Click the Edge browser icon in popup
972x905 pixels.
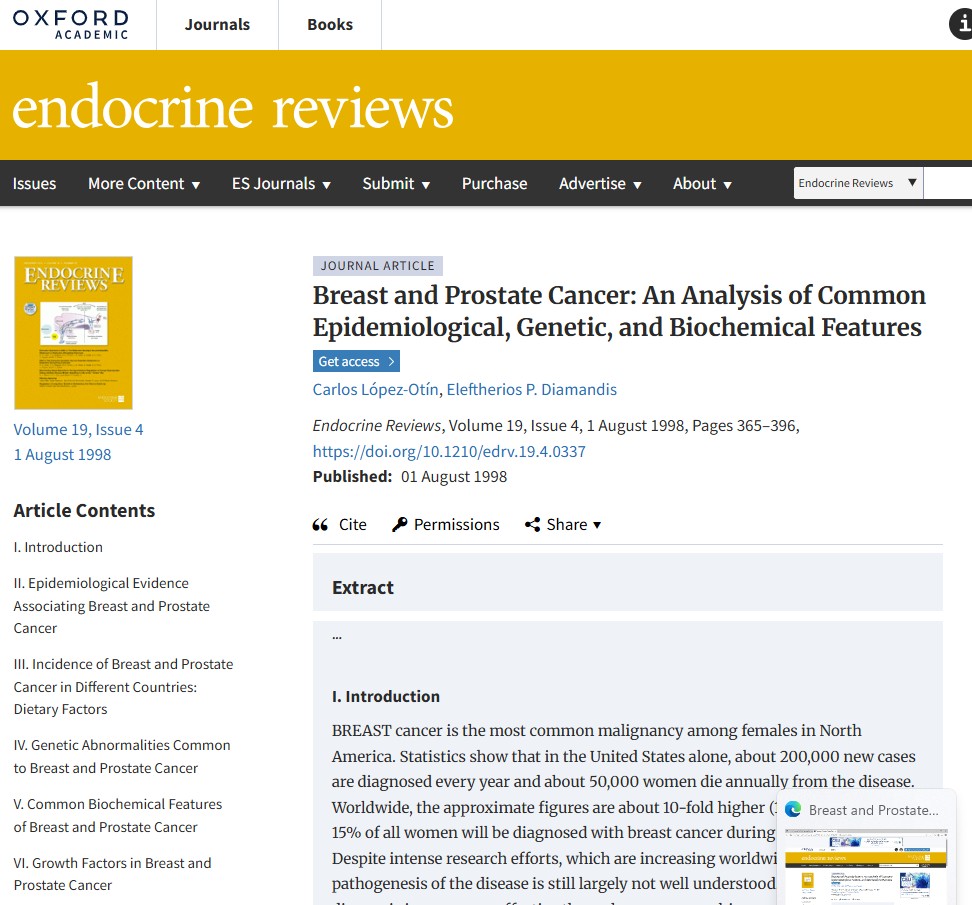point(793,810)
